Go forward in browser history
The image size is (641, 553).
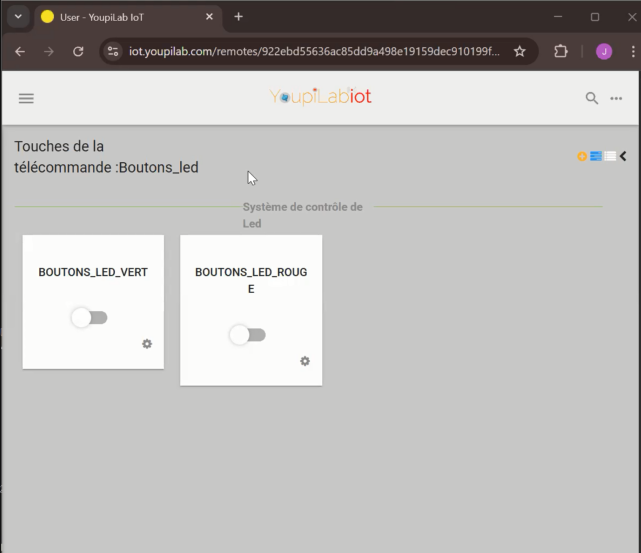(49, 51)
